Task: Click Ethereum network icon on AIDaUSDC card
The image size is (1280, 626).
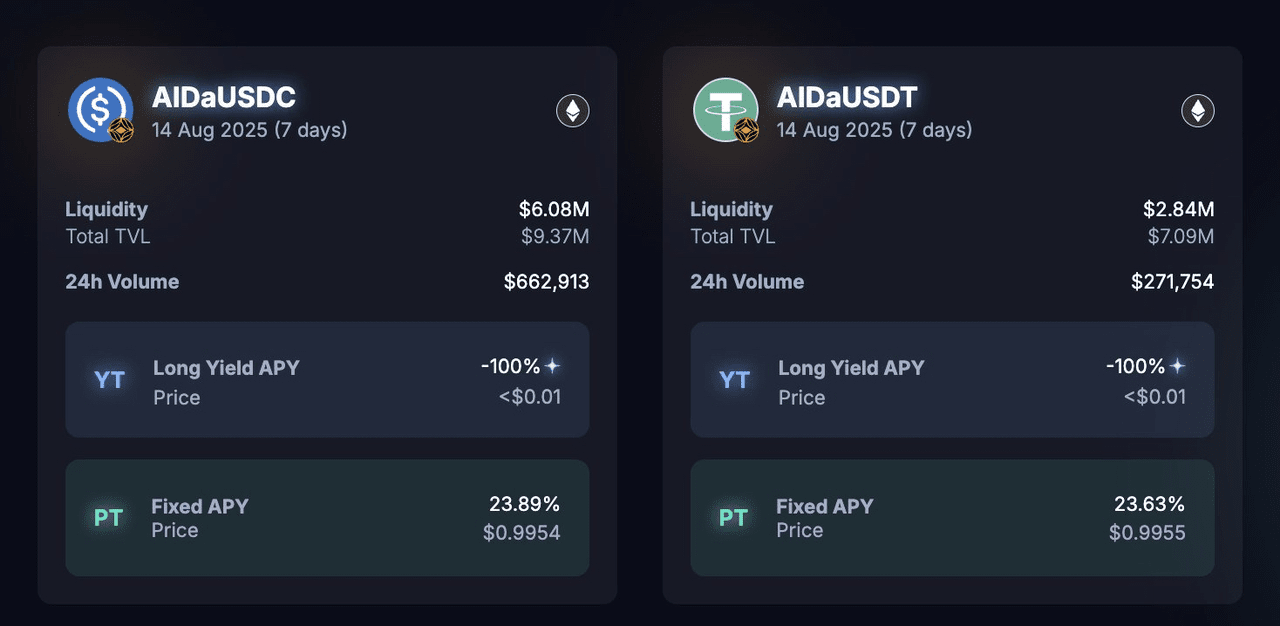Action: [x=573, y=111]
